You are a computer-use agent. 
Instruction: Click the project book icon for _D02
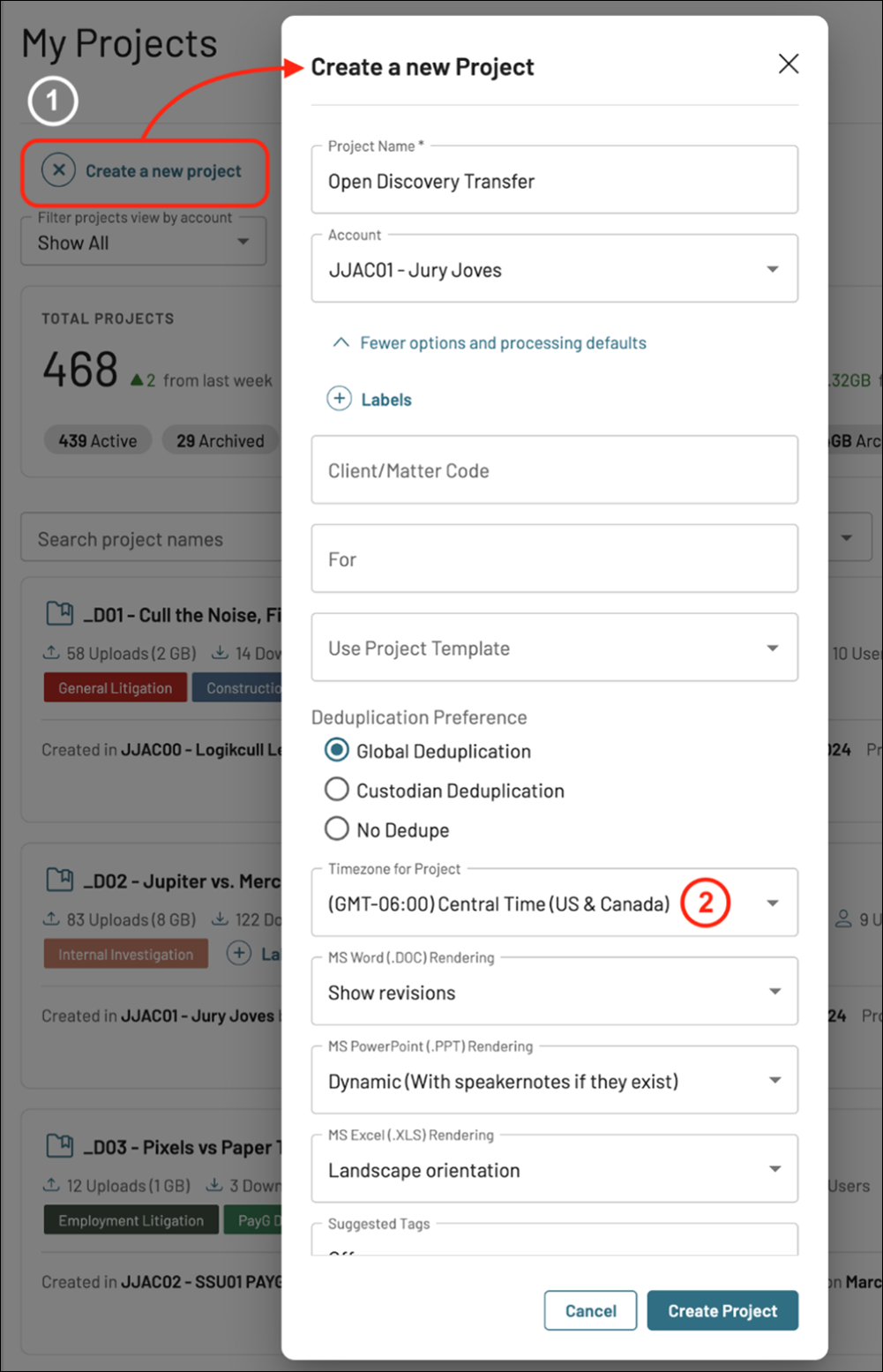click(60, 881)
